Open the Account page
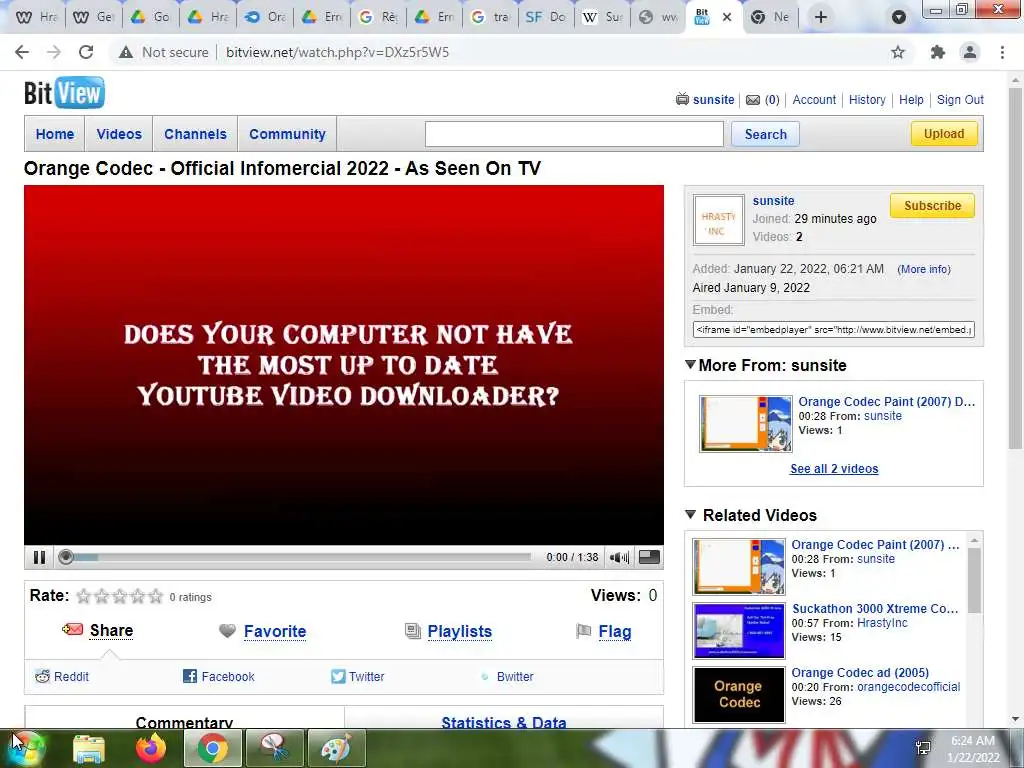The image size is (1024, 768). (x=814, y=99)
